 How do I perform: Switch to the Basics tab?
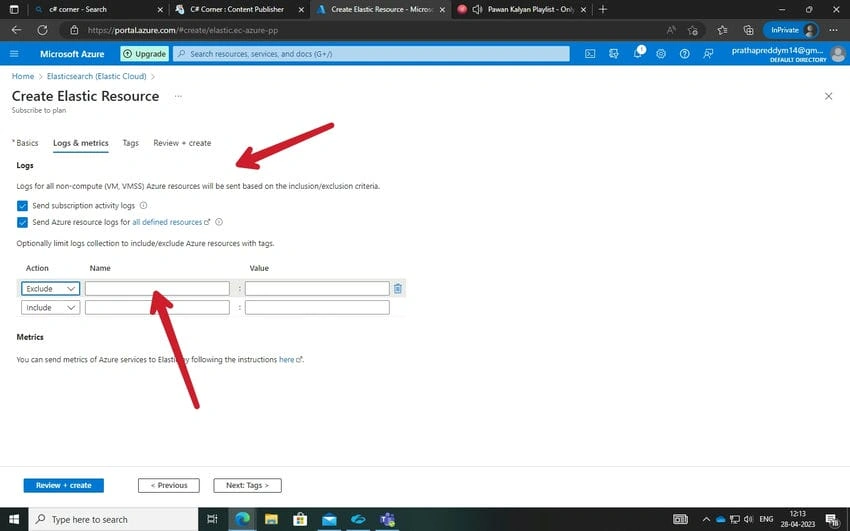(25, 143)
